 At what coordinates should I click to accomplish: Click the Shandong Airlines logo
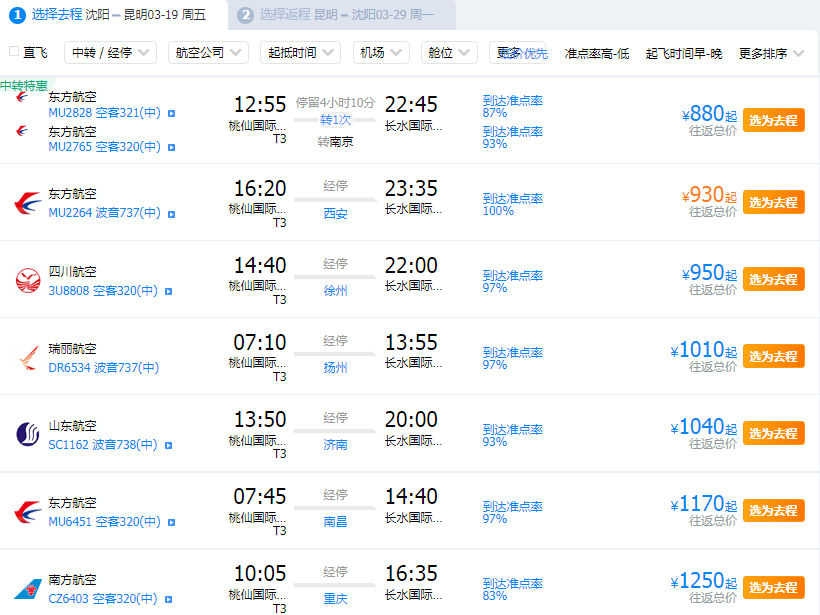coord(28,434)
